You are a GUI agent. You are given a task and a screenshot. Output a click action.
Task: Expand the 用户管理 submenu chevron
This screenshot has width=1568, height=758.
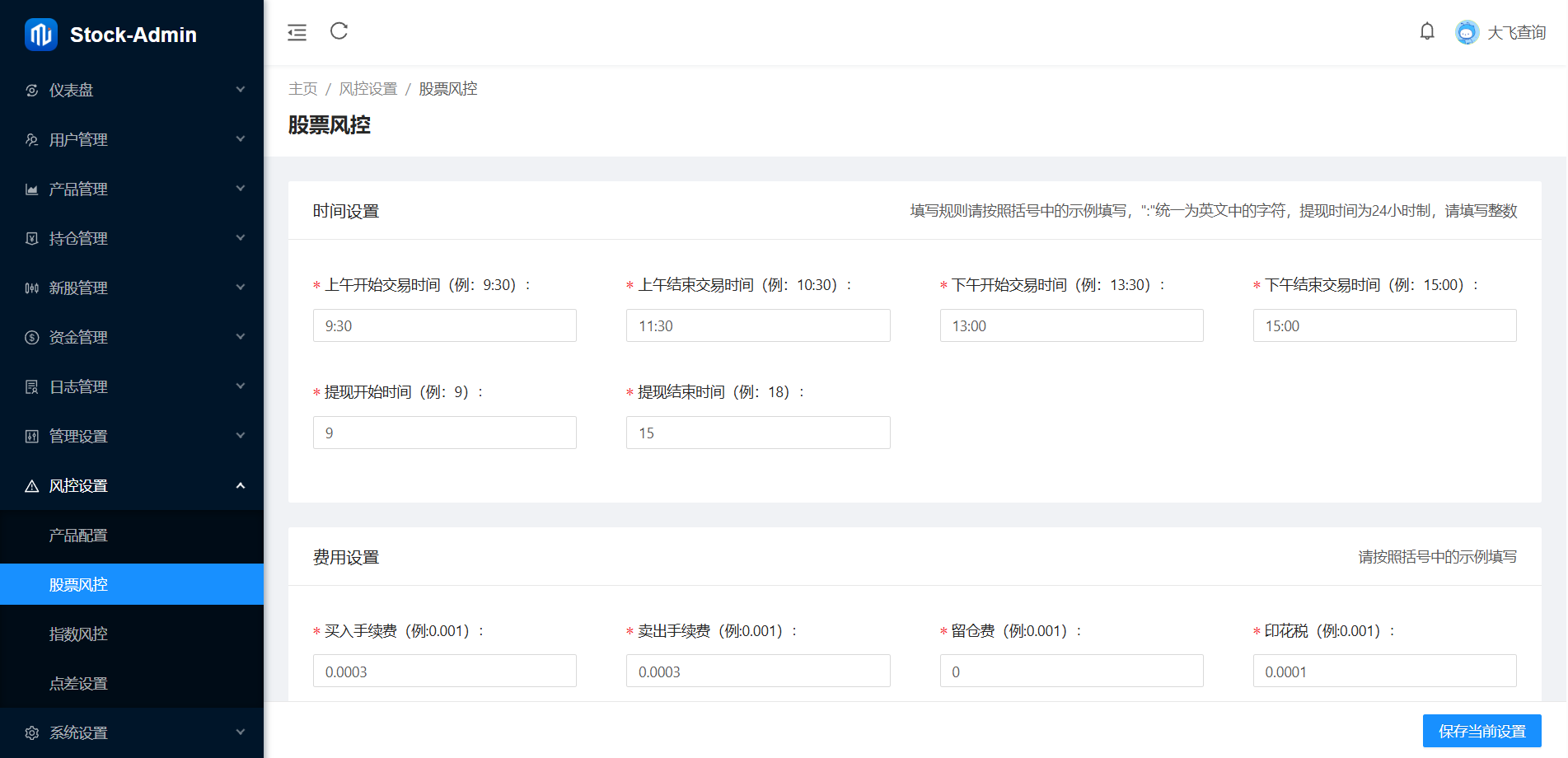point(241,139)
